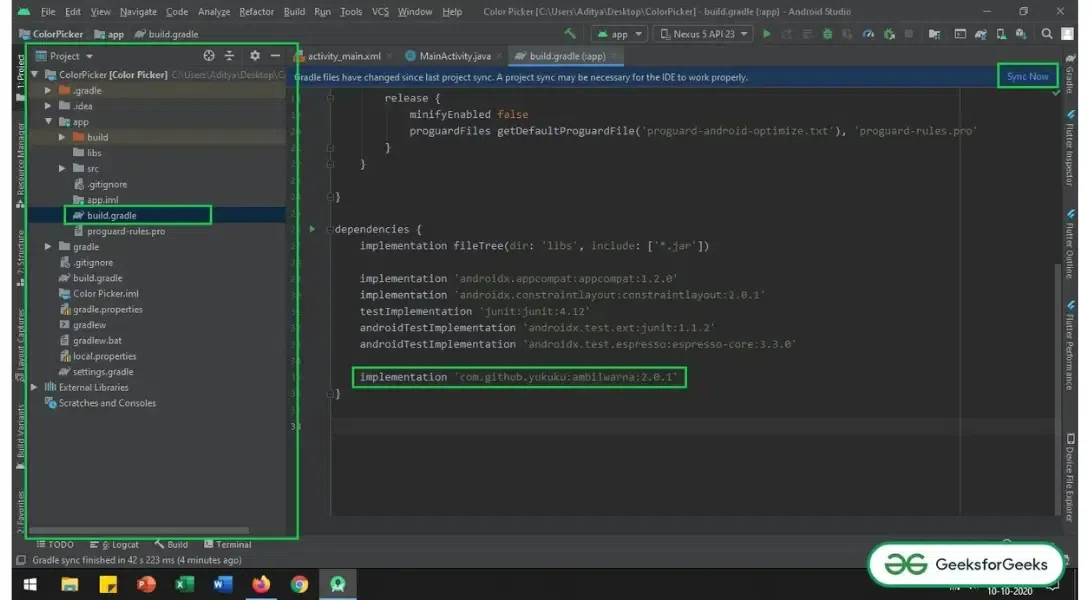Open the Project view dropdown
The height and width of the screenshot is (600, 1090).
pos(71,56)
